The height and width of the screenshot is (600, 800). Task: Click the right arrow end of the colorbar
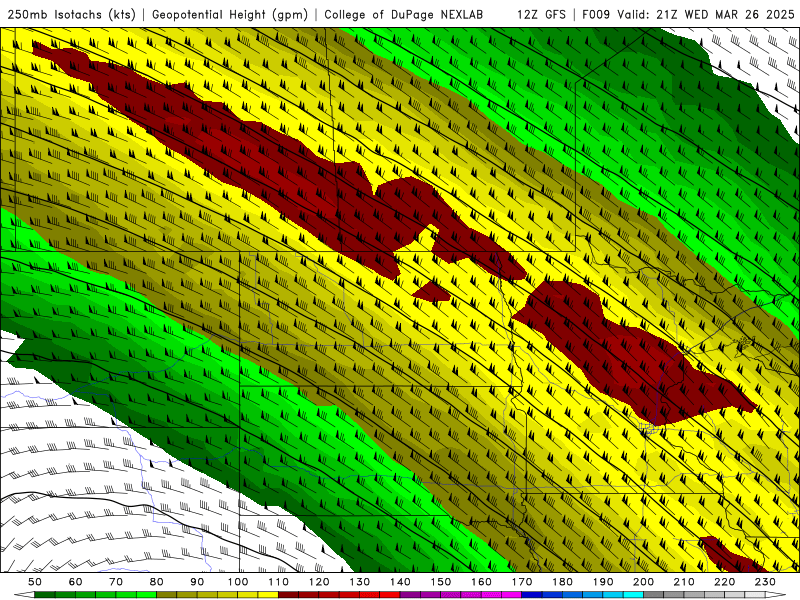pos(776,595)
